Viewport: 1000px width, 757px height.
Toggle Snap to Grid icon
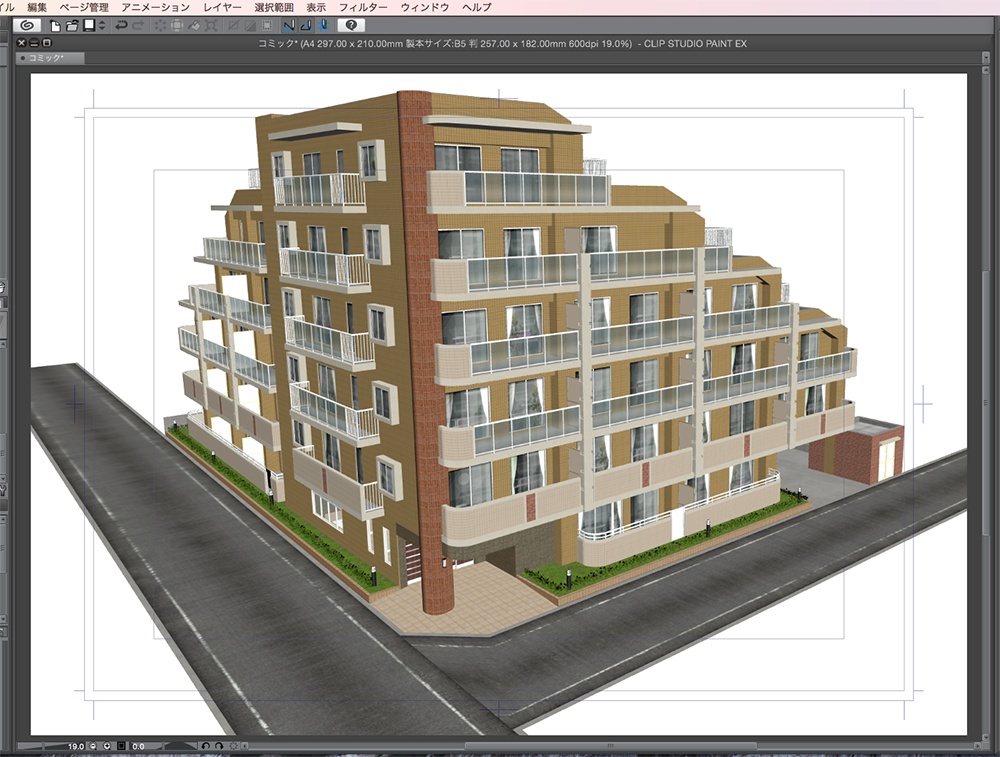[x=324, y=26]
